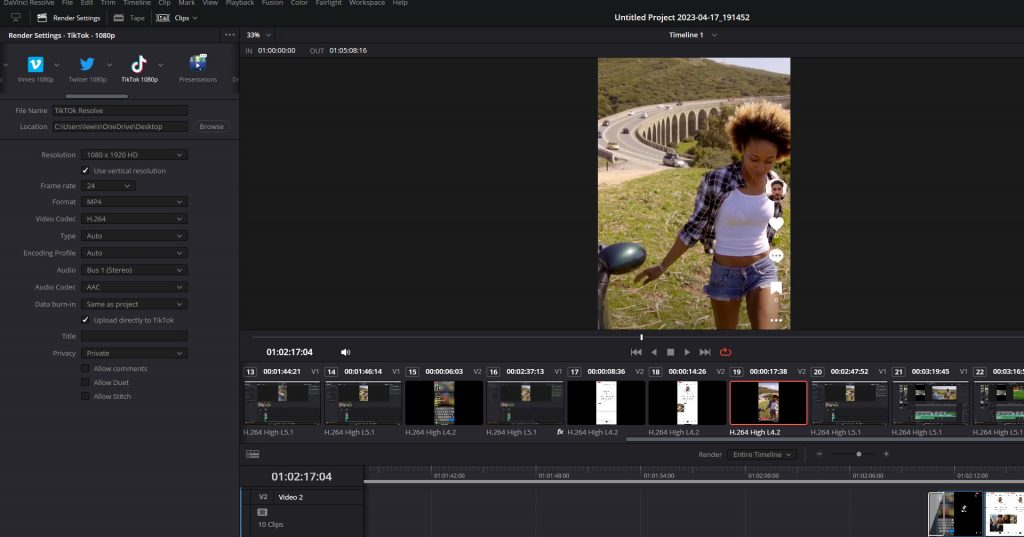The width and height of the screenshot is (1024, 537).
Task: Open the Encoding Profile dropdown
Action: click(134, 253)
